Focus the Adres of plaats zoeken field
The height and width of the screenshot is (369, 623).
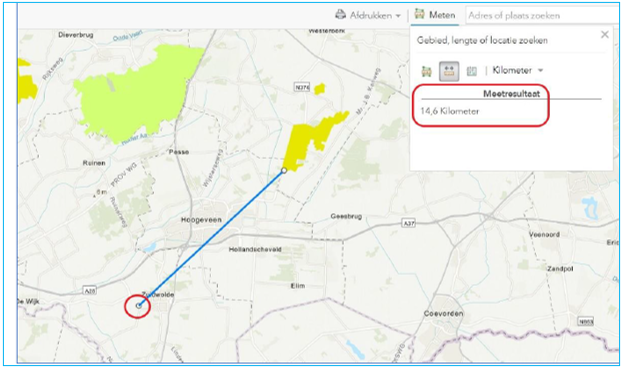[x=542, y=15]
